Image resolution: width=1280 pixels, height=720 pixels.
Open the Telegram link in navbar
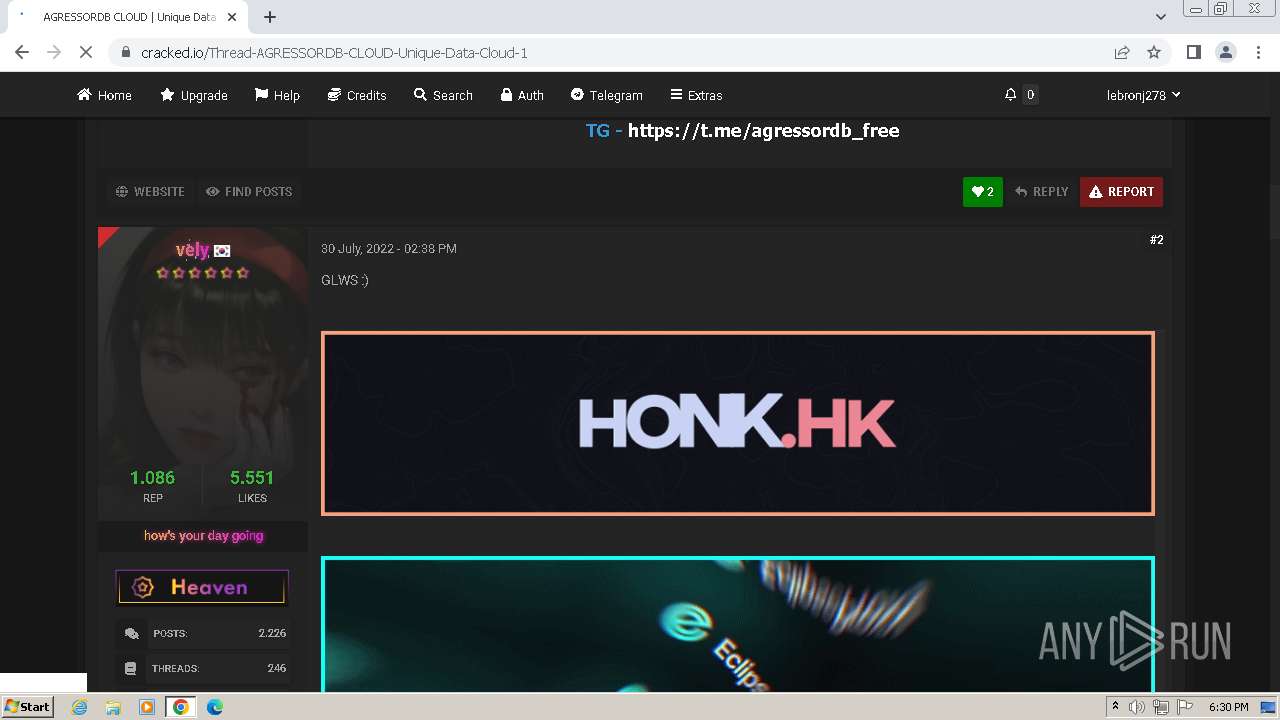pyautogui.click(x=606, y=95)
